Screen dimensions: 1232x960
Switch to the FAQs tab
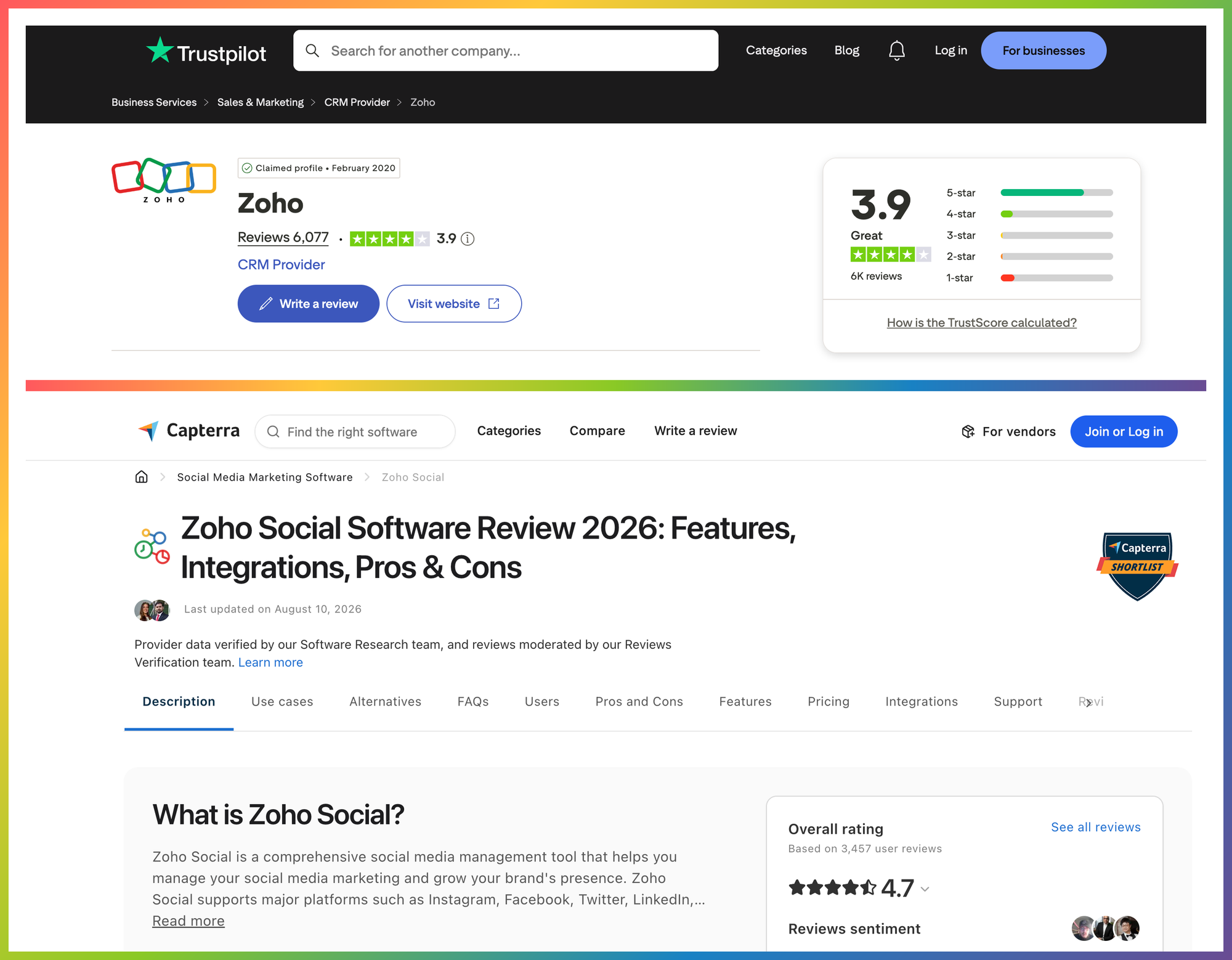point(473,702)
